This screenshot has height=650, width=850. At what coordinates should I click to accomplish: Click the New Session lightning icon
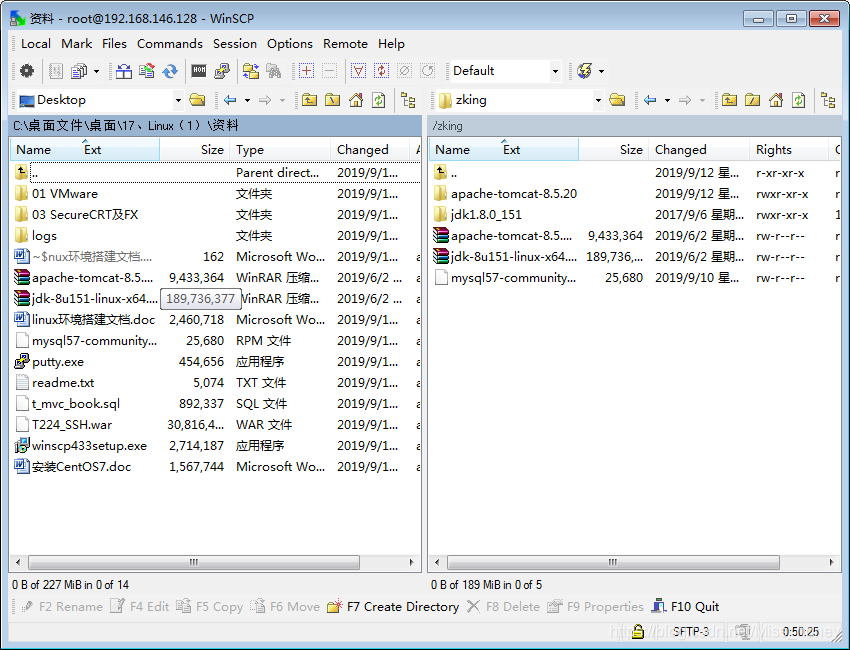click(584, 71)
